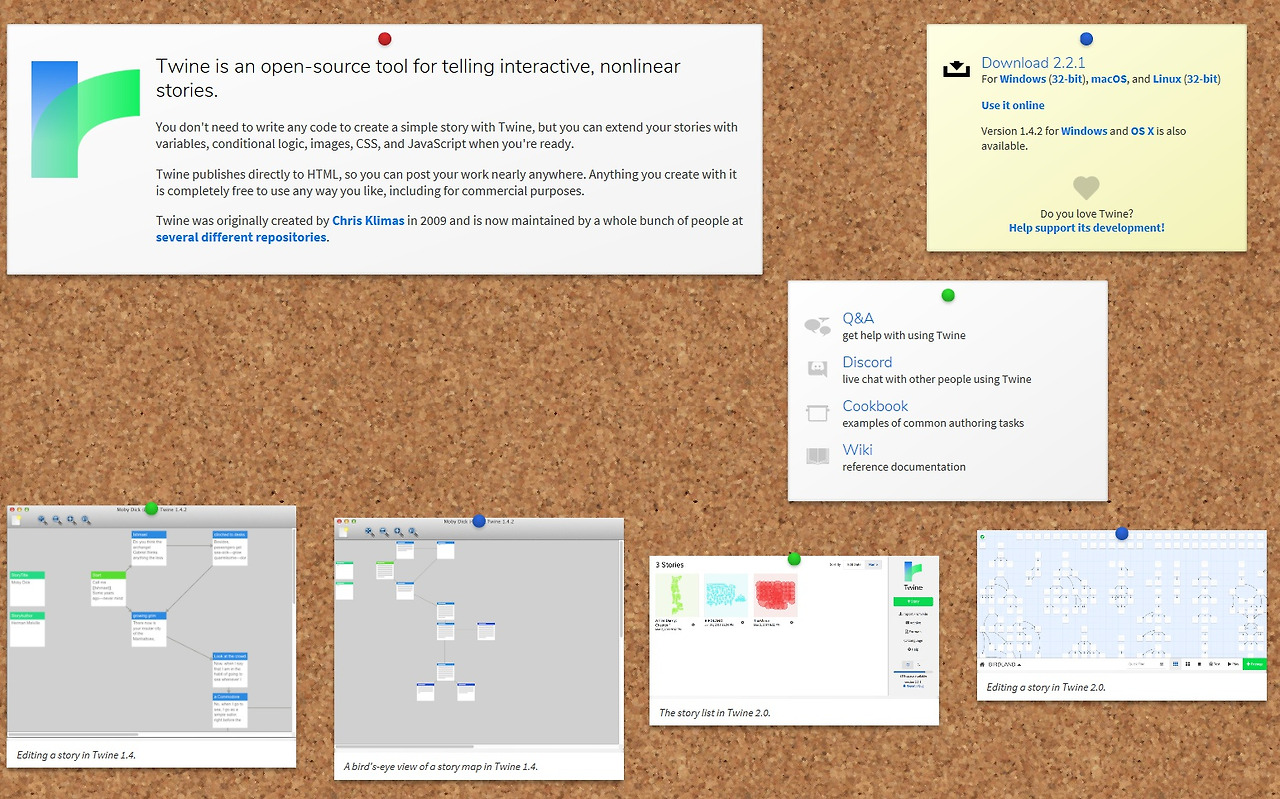The width and height of the screenshot is (1280, 799).
Task: Click the paragraph starting 'Twine publishes directly to HTML'
Action: (446, 183)
